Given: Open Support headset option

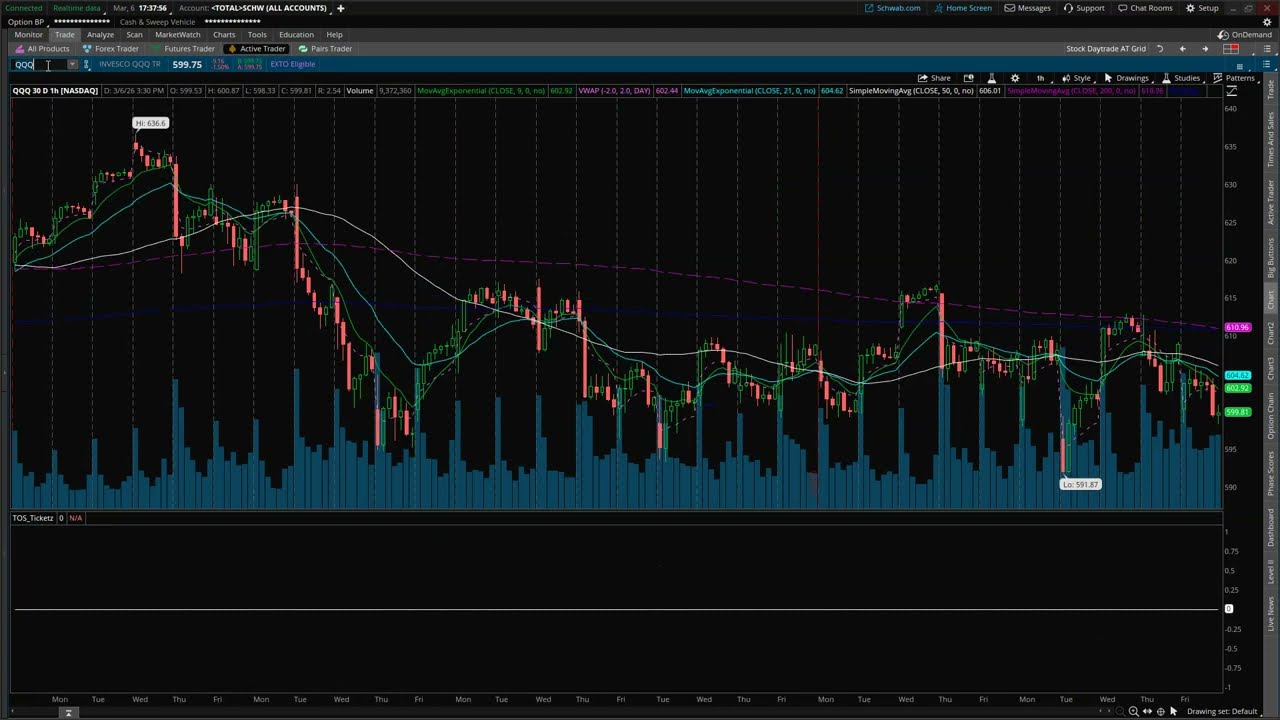Looking at the screenshot, I should tap(1084, 8).
